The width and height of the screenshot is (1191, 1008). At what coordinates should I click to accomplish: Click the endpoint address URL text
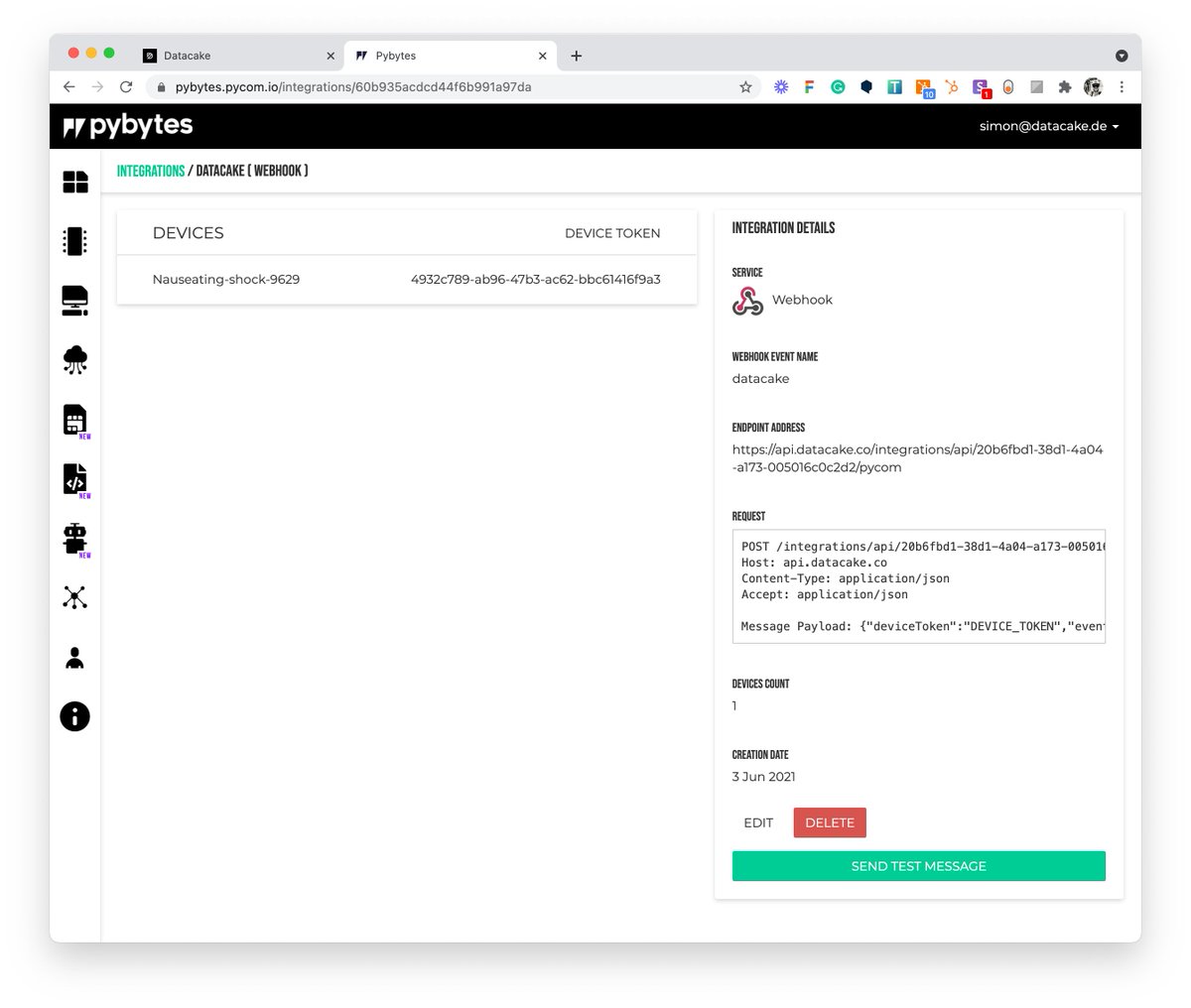(x=918, y=458)
